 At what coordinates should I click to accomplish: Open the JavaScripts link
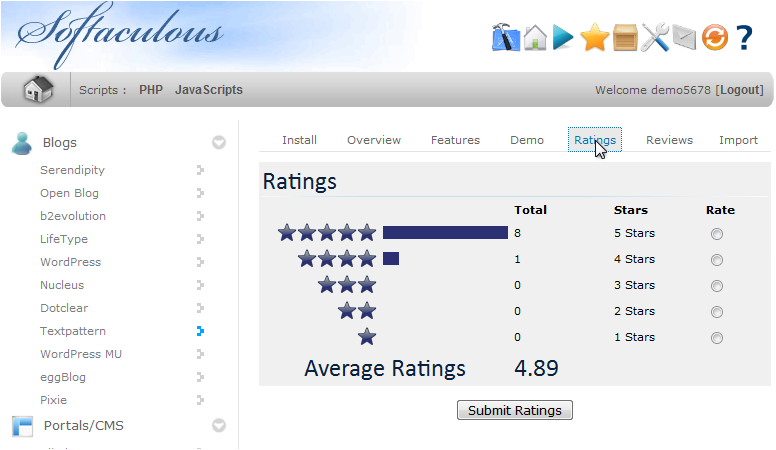[209, 90]
